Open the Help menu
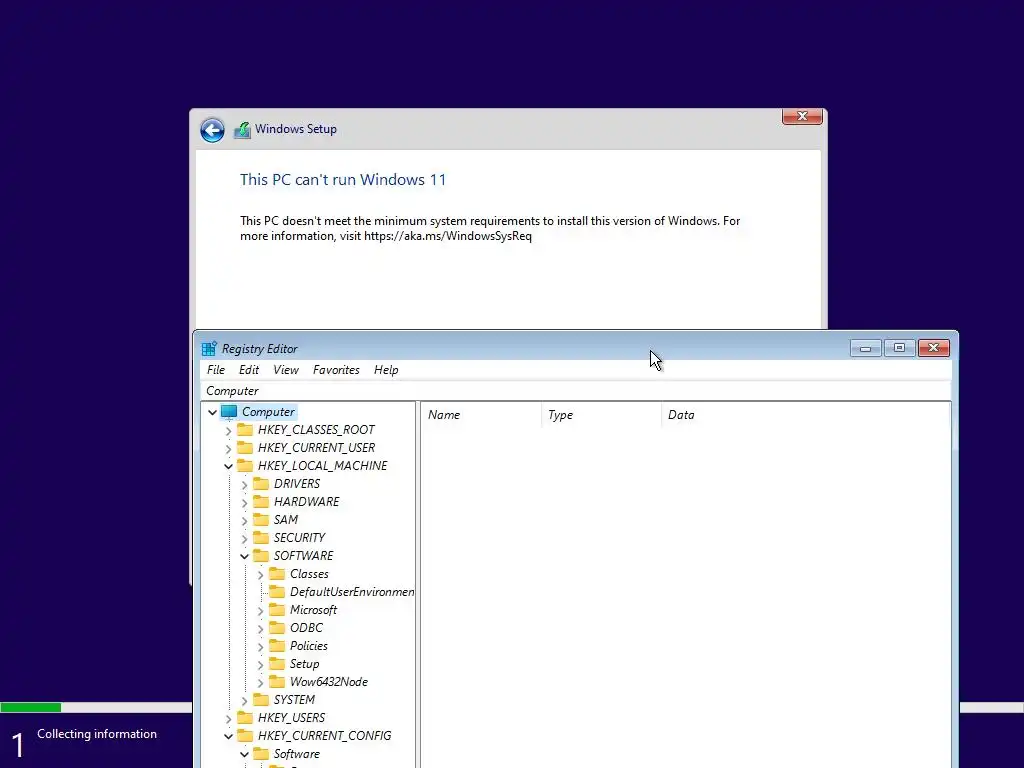Image resolution: width=1024 pixels, height=768 pixels. 386,370
